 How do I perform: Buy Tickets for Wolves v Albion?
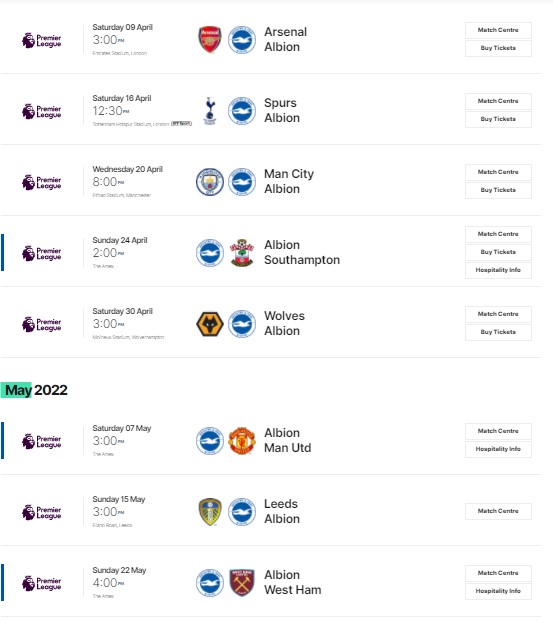tap(498, 332)
